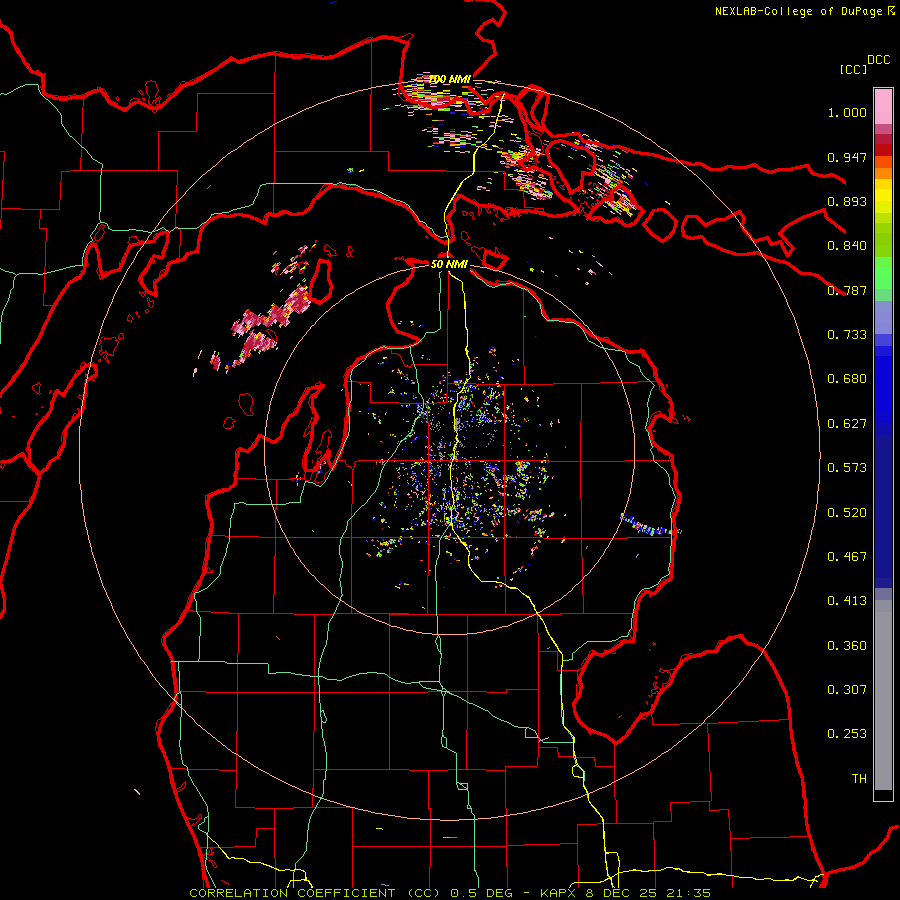Image resolution: width=900 pixels, height=900 pixels.
Task: Click the CORRELATION COEFFICIENT product caption
Action: (315, 893)
